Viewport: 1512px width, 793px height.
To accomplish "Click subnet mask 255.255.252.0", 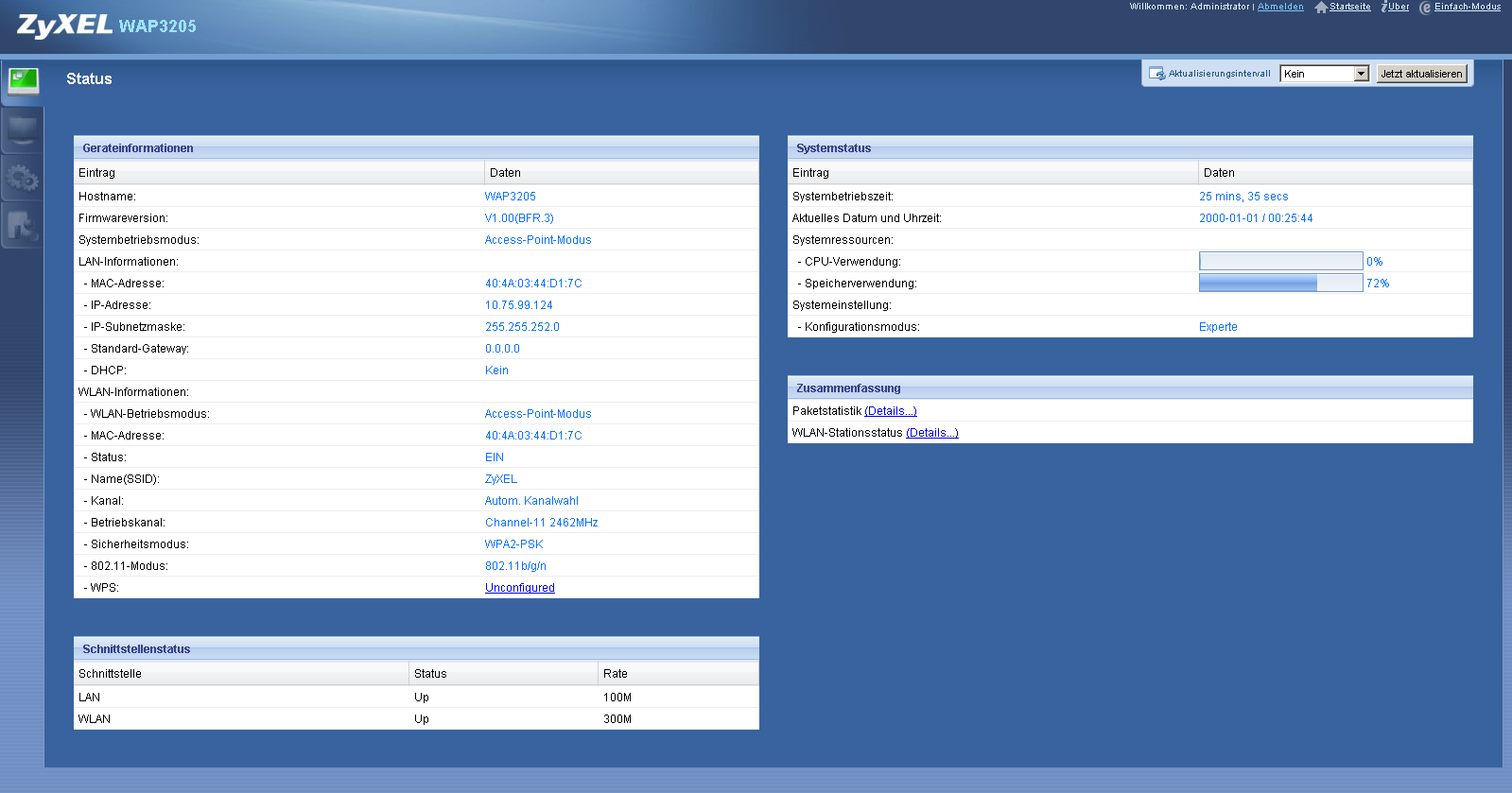I will (x=522, y=327).
